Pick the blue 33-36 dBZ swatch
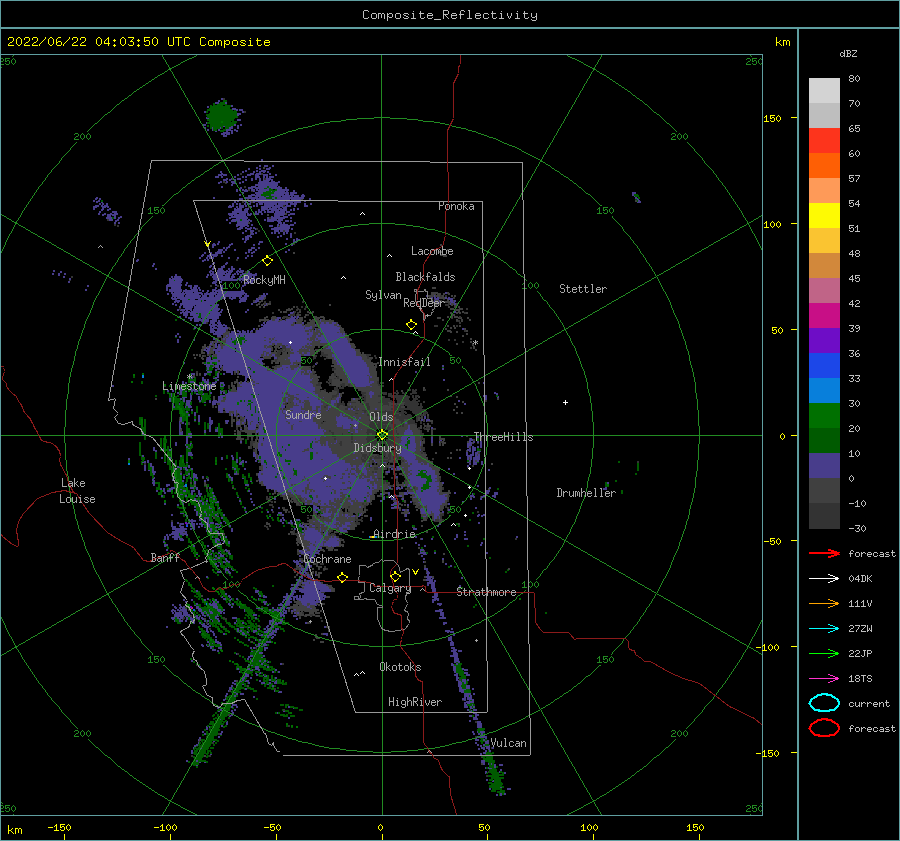The width and height of the screenshot is (900, 841). pos(824,366)
